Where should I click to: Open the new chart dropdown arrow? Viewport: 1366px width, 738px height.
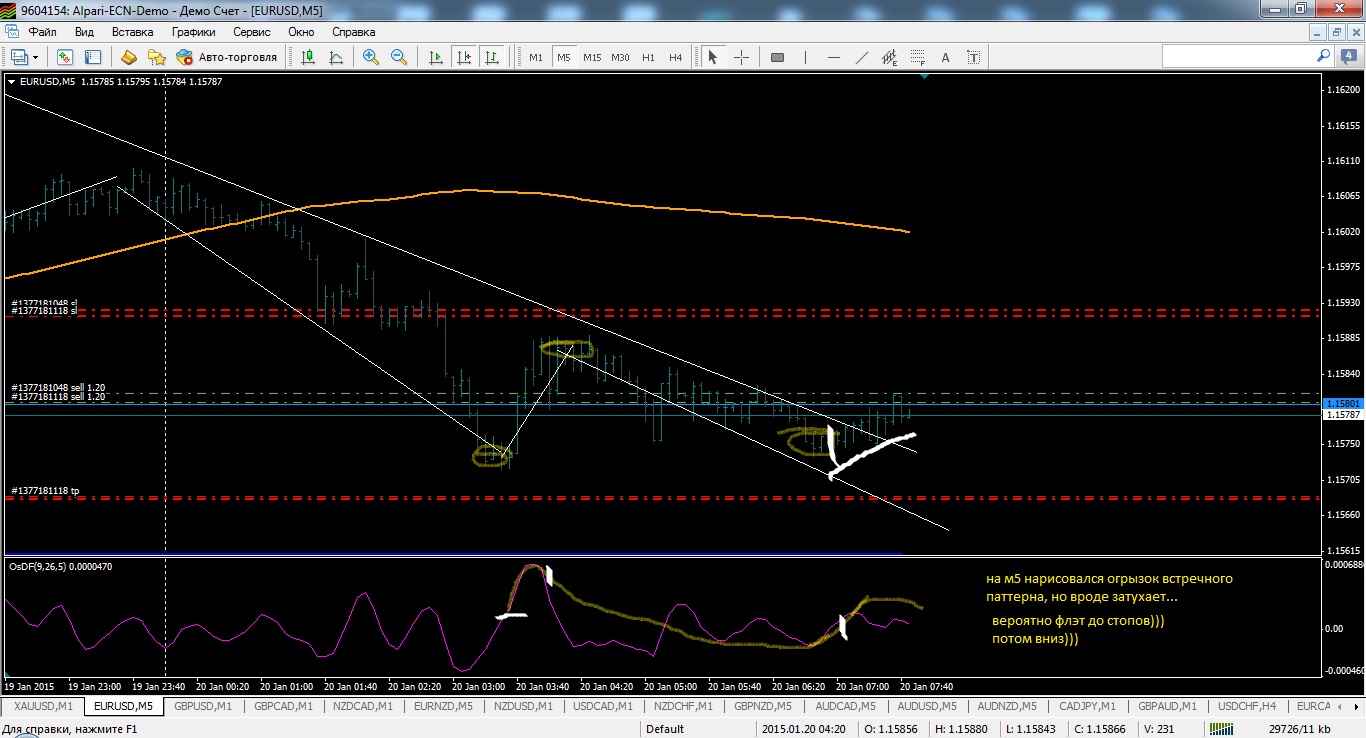click(36, 57)
